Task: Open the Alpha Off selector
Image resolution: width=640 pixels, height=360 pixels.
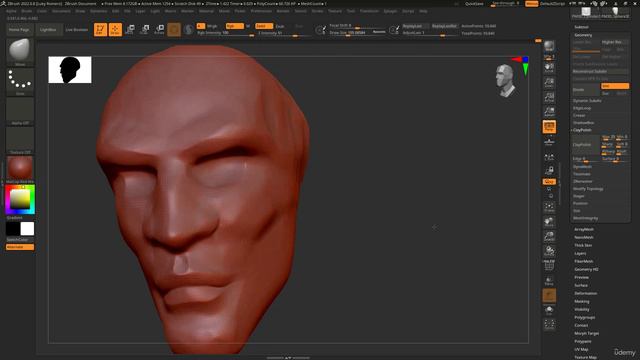Action: tap(20, 111)
